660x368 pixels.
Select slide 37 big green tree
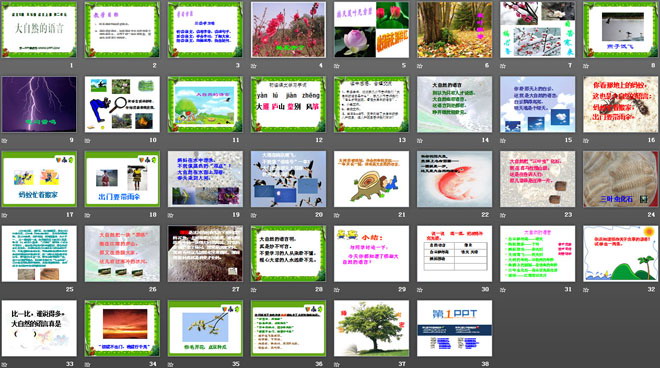pos(372,328)
